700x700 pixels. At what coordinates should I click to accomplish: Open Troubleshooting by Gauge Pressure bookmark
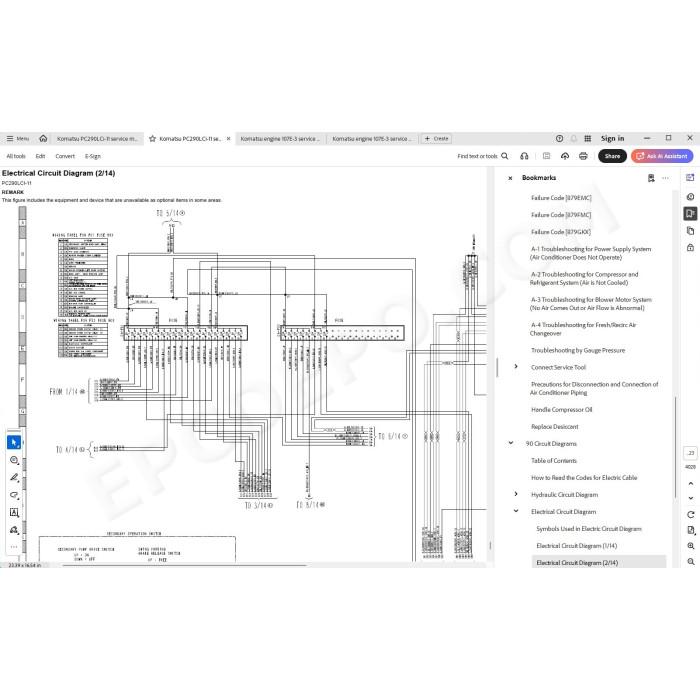tap(578, 350)
